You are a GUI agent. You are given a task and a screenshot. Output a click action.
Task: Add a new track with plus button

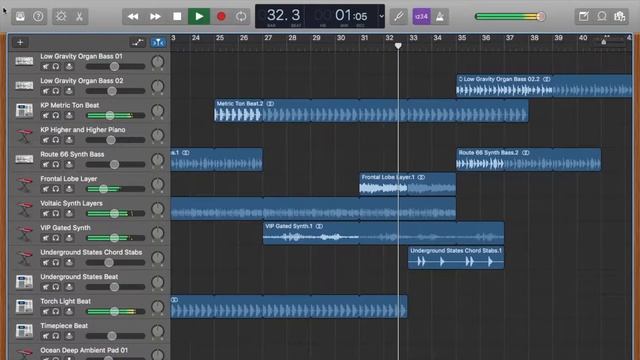pyautogui.click(x=20, y=42)
